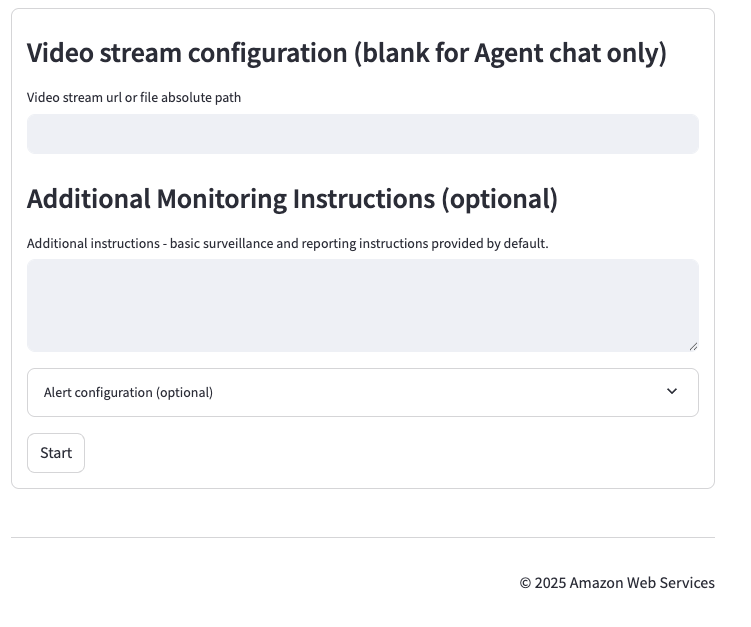The image size is (751, 627).
Task: Open the Alert configuration (optional) expander
Action: pos(362,392)
